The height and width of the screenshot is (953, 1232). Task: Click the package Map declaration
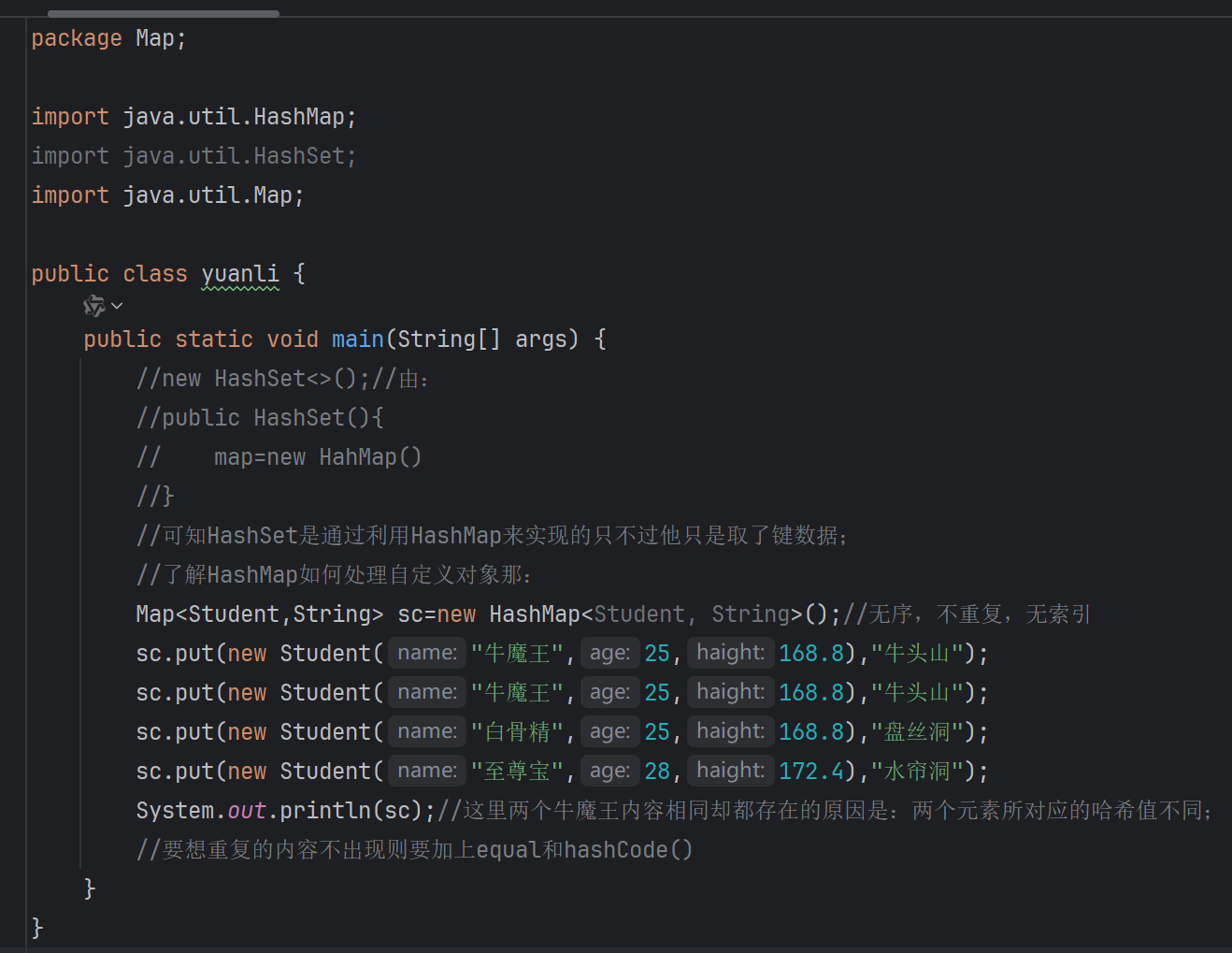(107, 37)
